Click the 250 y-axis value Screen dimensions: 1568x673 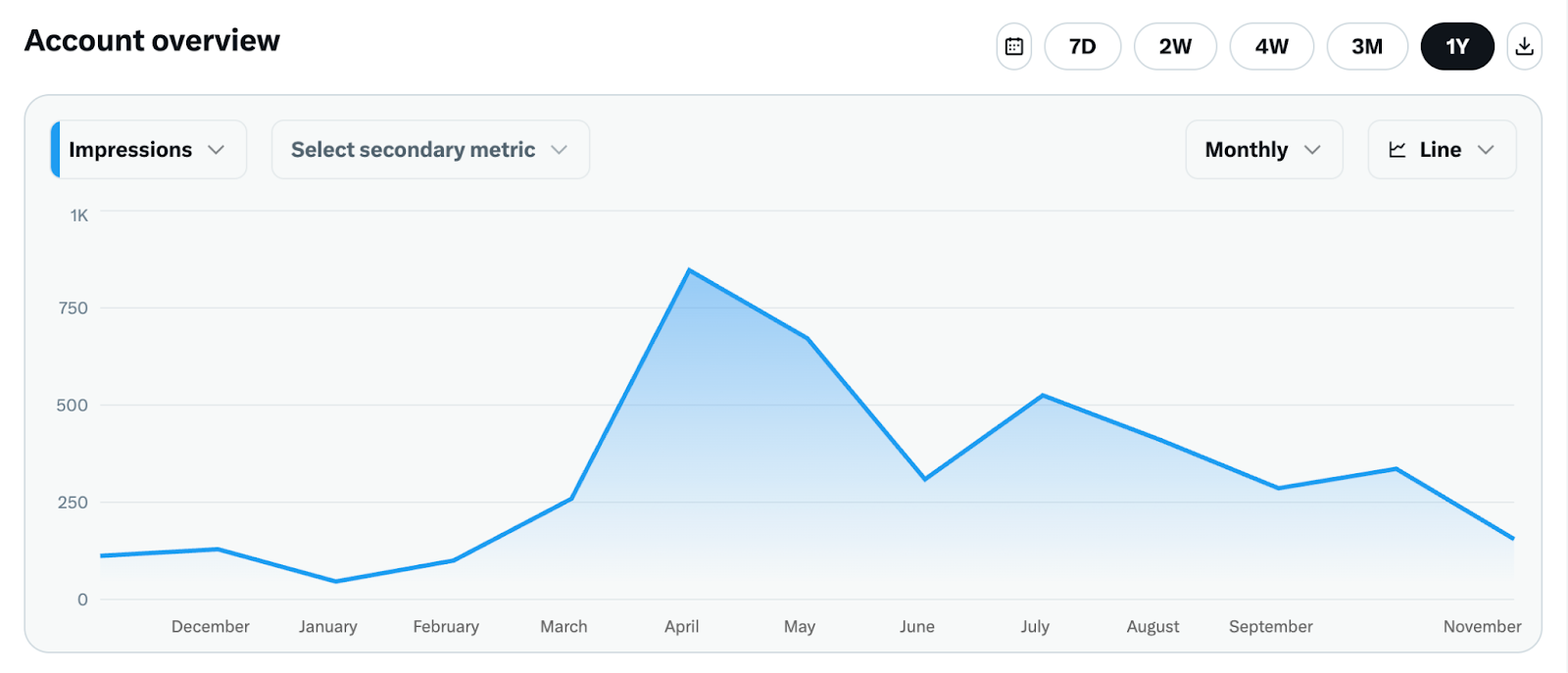(x=73, y=503)
